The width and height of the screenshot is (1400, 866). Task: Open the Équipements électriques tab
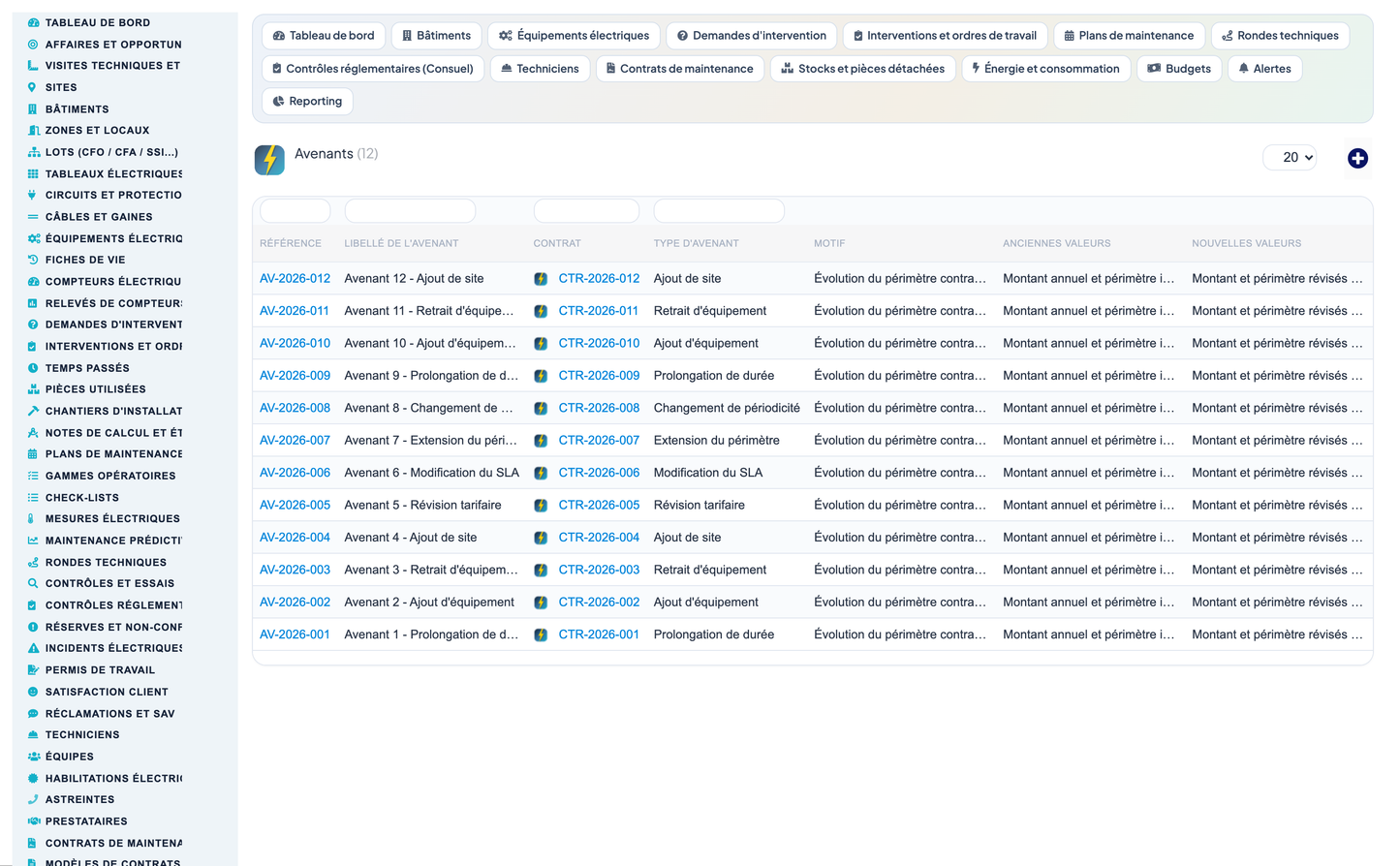pos(575,36)
